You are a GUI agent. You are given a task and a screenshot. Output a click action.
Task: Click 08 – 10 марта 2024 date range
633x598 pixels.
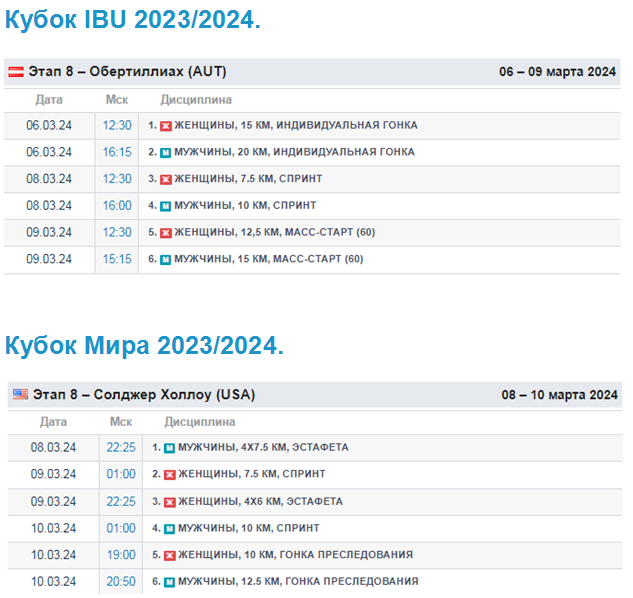(x=560, y=394)
